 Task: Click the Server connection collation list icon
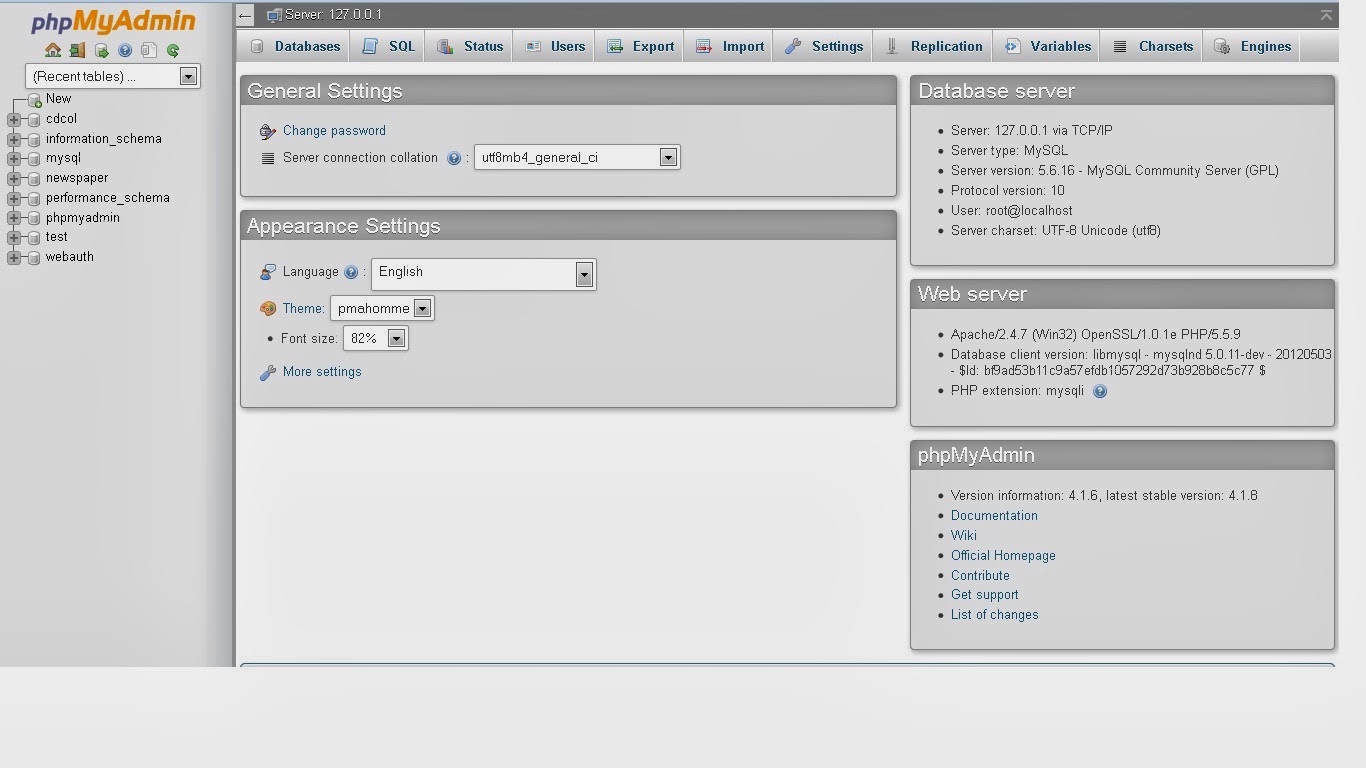(267, 158)
